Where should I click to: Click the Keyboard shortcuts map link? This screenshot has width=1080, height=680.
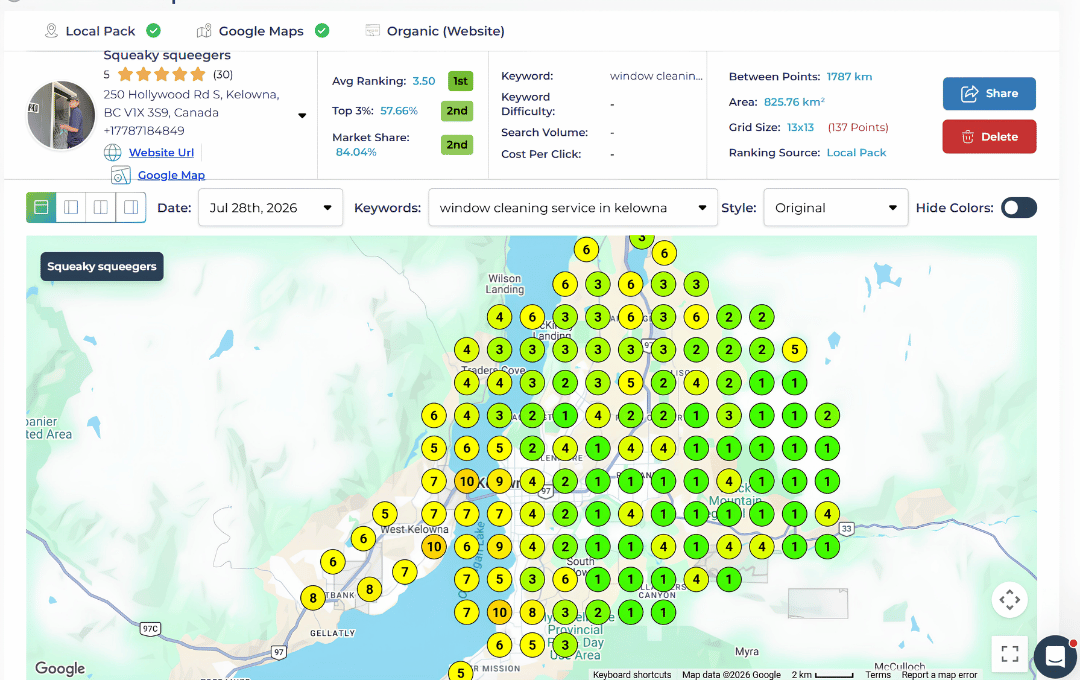point(632,674)
